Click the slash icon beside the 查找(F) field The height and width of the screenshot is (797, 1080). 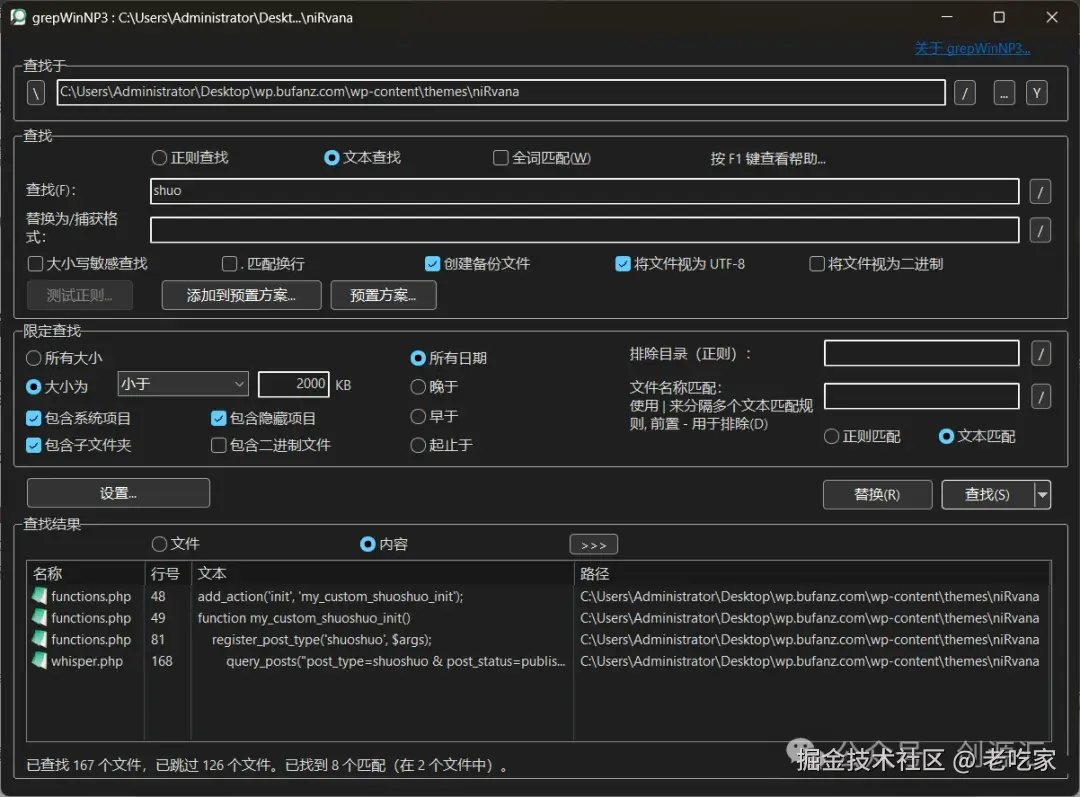(x=1040, y=190)
